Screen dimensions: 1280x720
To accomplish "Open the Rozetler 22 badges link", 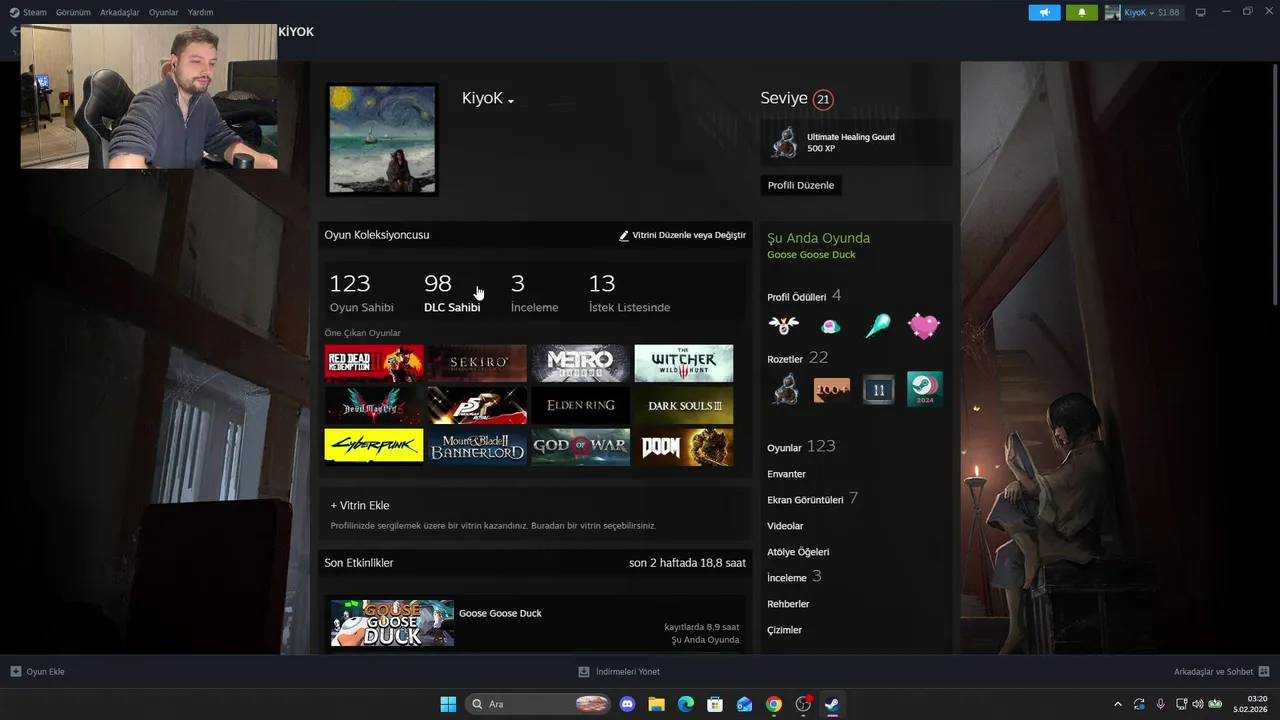I will click(x=797, y=358).
